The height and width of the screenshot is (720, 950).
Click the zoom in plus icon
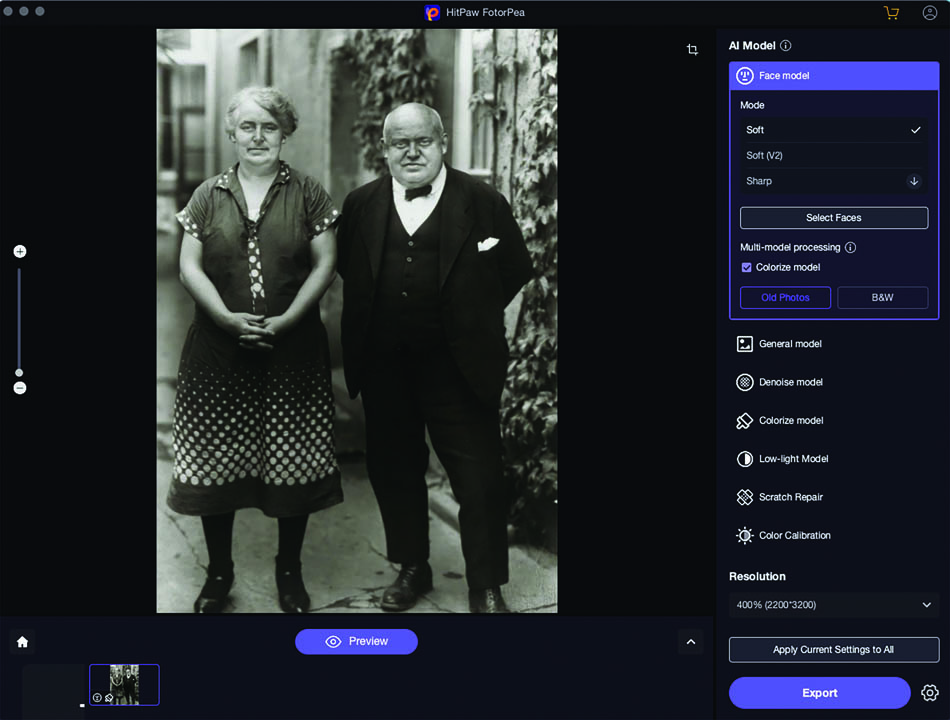pos(19,251)
